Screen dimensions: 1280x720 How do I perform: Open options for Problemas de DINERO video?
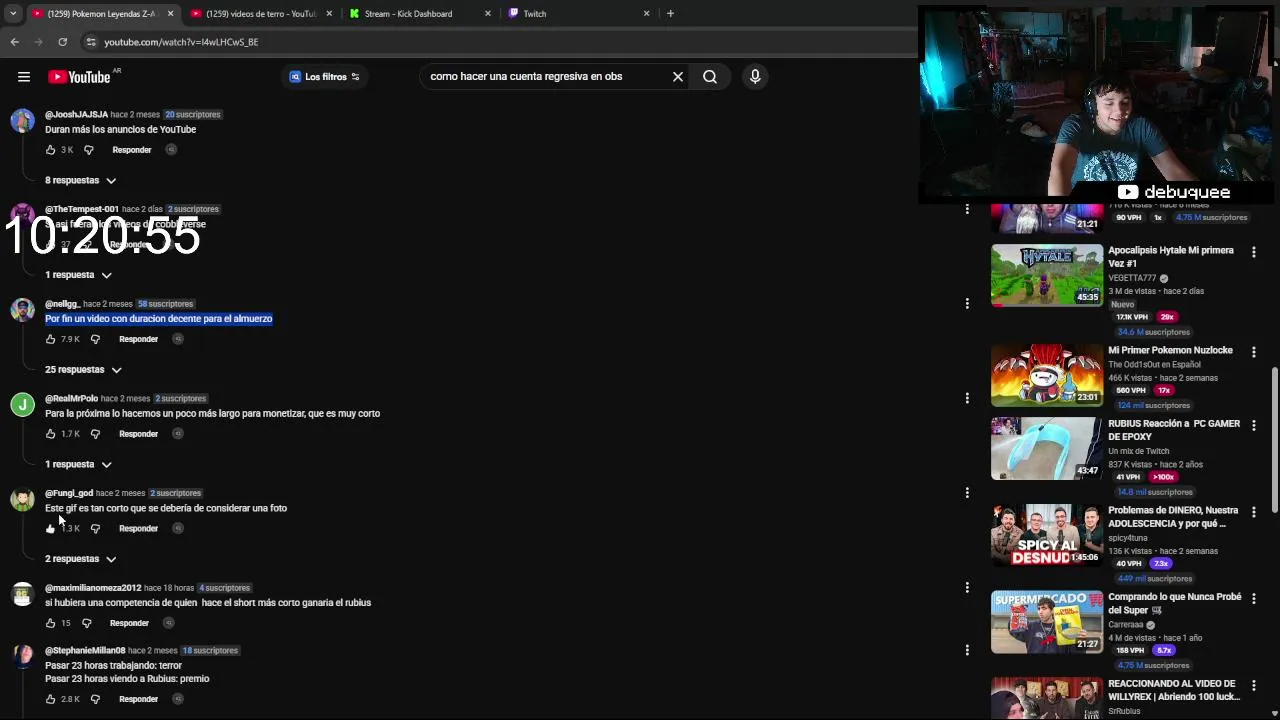(1253, 512)
